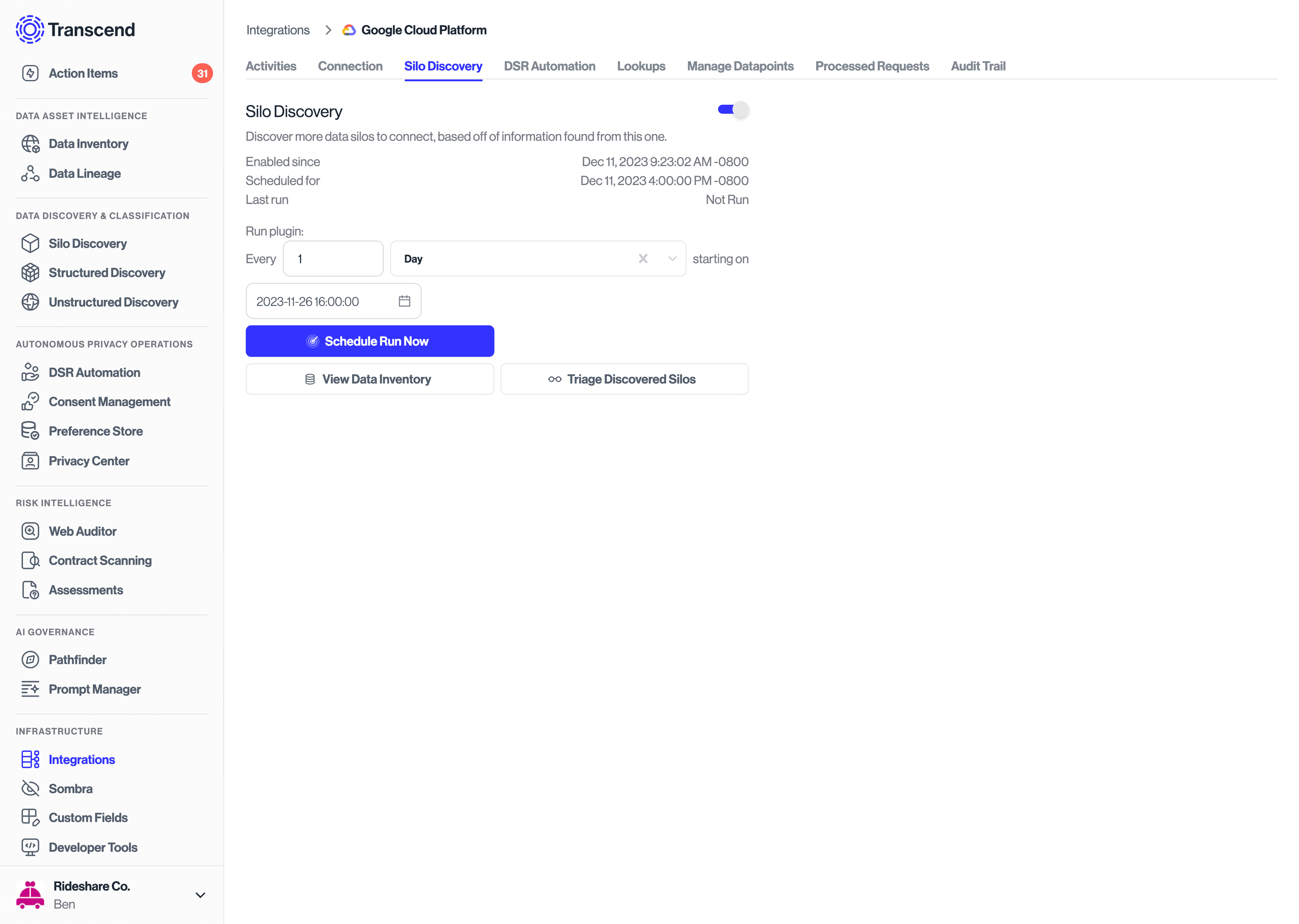Click Triage Discovered Silos
Screen dimensions: 1299x924
[x=624, y=379]
